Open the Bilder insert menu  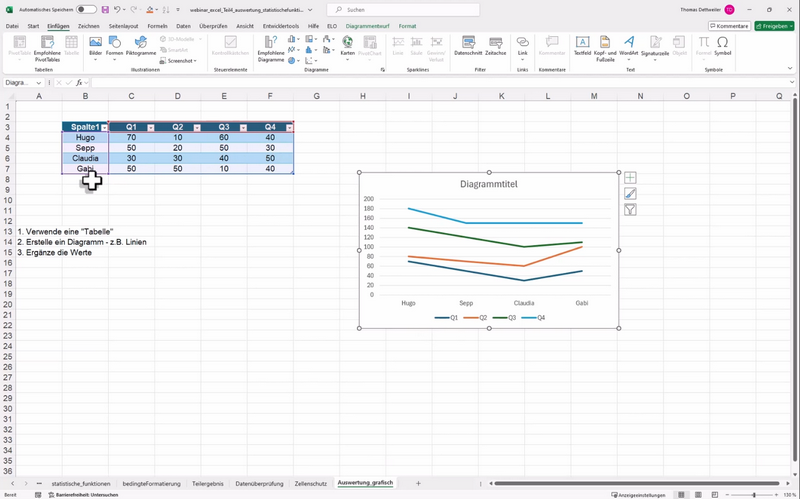(x=95, y=45)
